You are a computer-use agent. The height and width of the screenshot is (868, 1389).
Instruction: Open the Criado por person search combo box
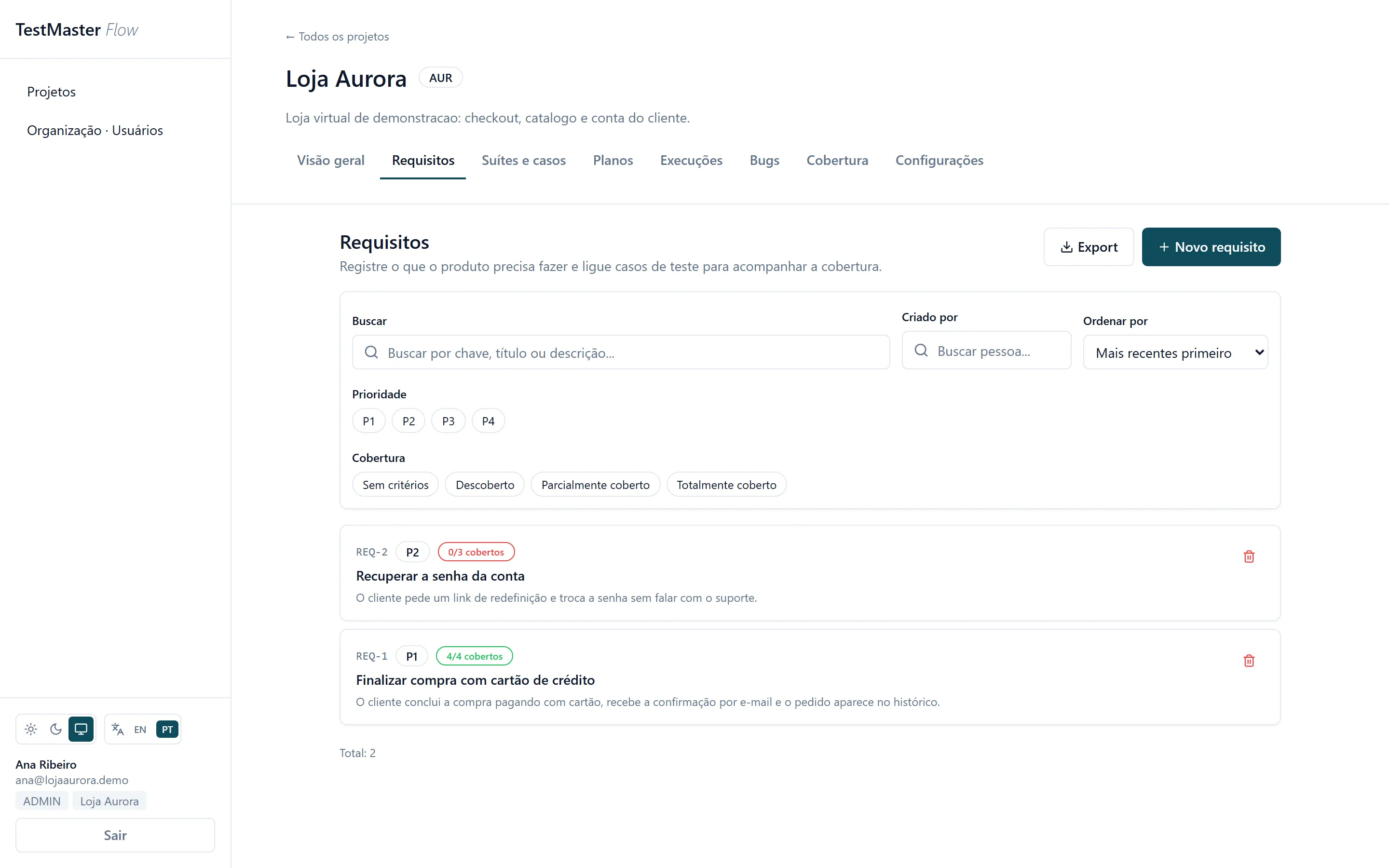(x=986, y=350)
